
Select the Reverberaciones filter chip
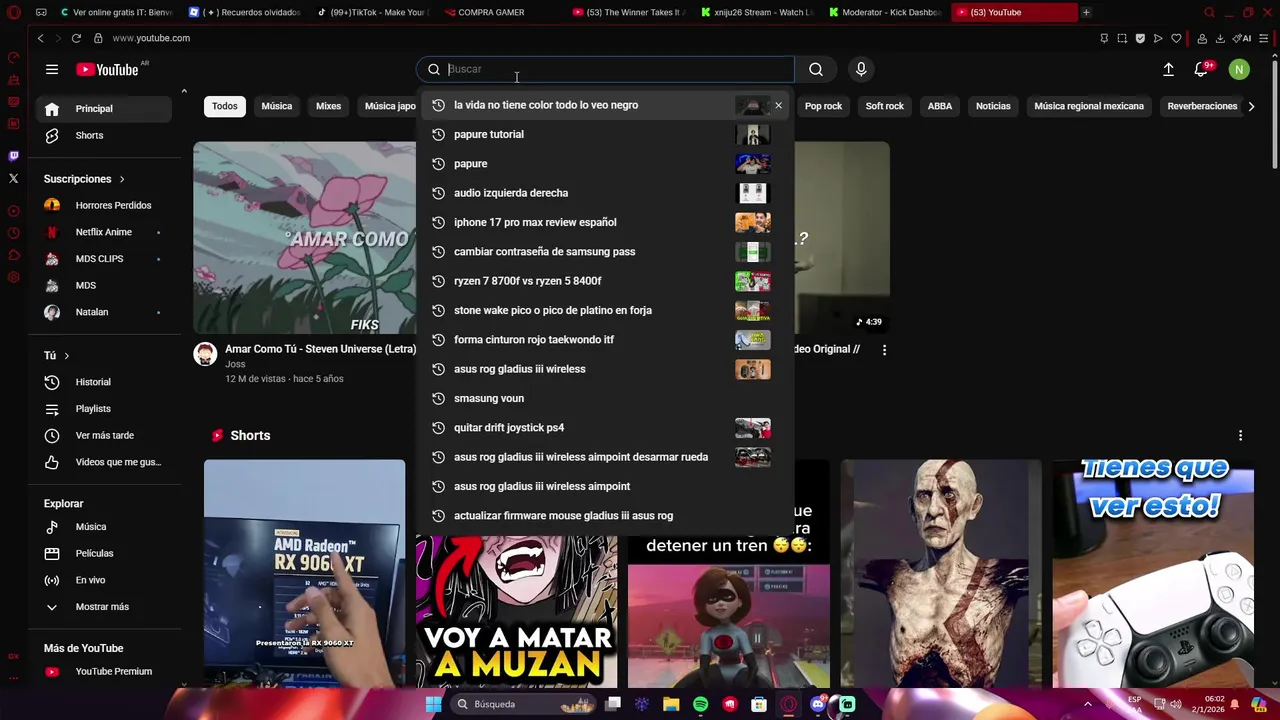(1202, 106)
